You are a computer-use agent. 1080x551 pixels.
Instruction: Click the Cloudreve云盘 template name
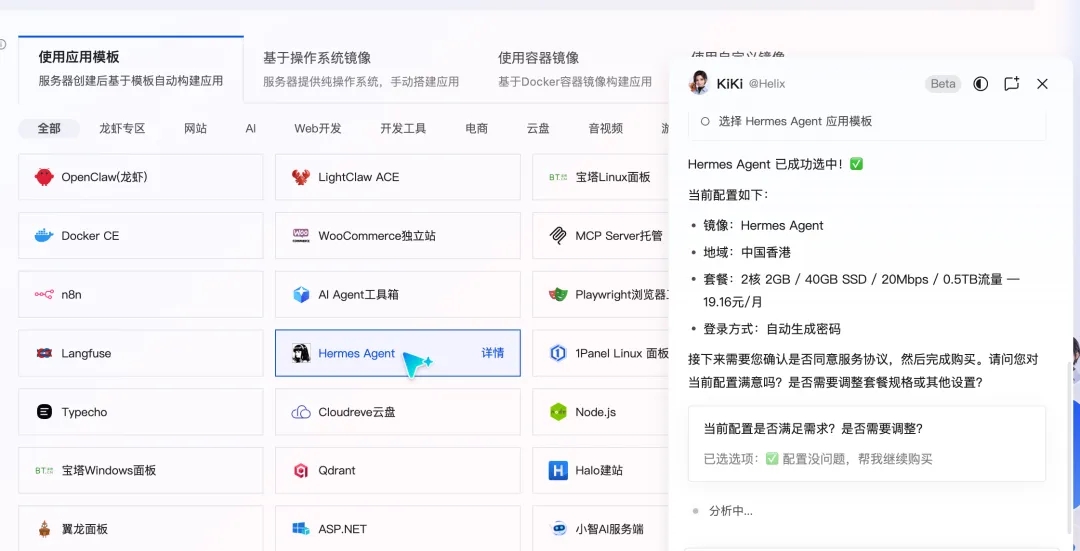357,412
